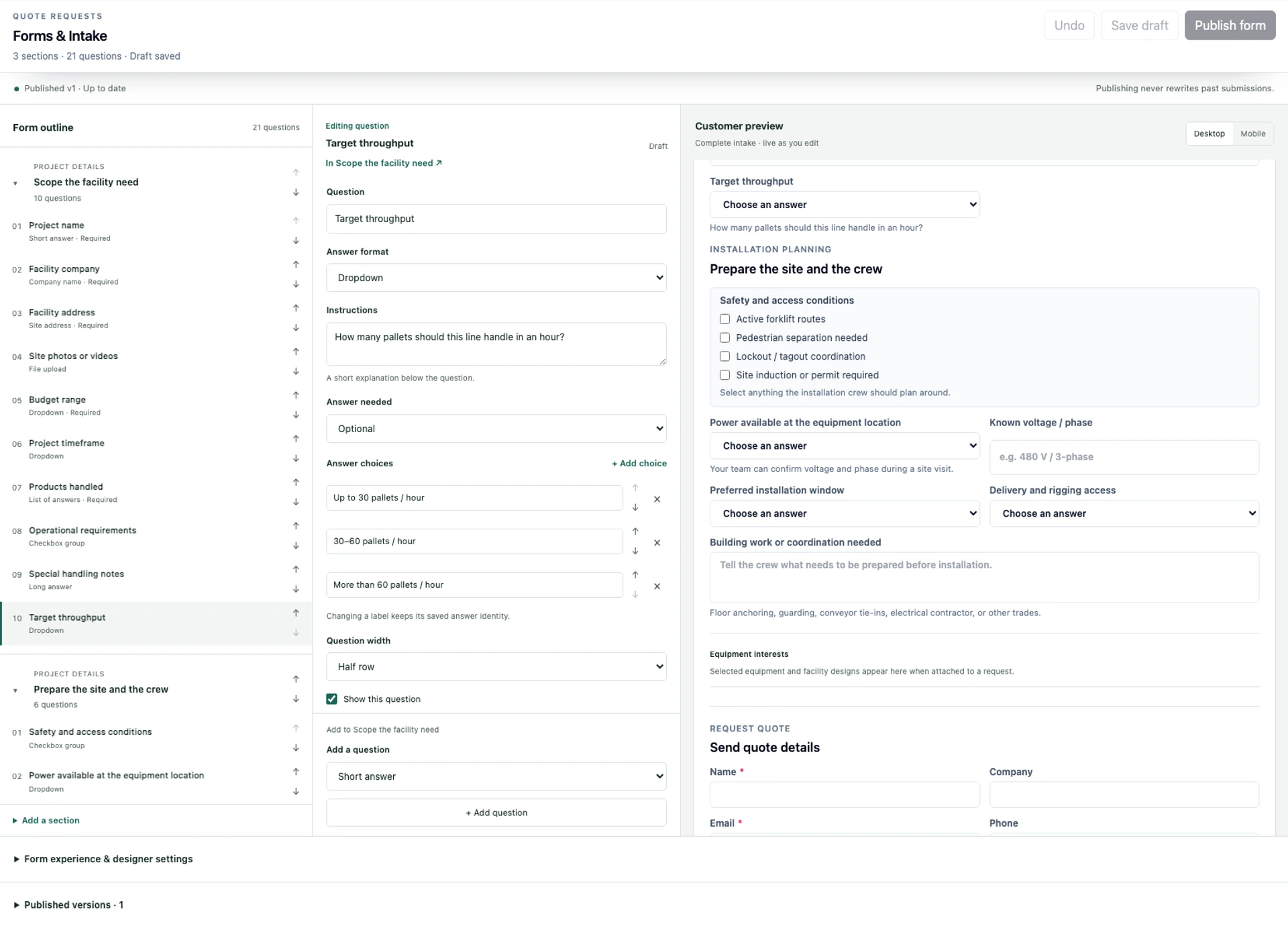Image resolution: width=1288 pixels, height=928 pixels.
Task: Collapse Prepare the site and the crew section
Action: point(15,690)
